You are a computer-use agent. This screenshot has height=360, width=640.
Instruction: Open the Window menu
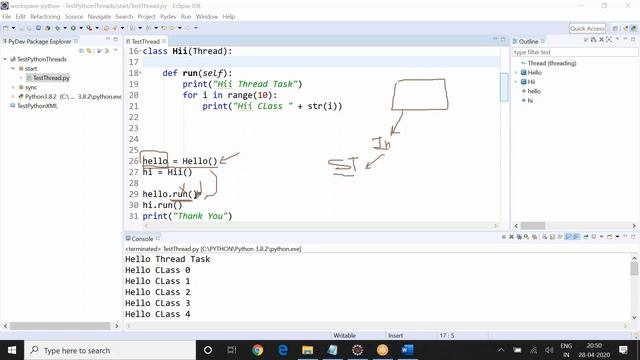tap(207, 16)
